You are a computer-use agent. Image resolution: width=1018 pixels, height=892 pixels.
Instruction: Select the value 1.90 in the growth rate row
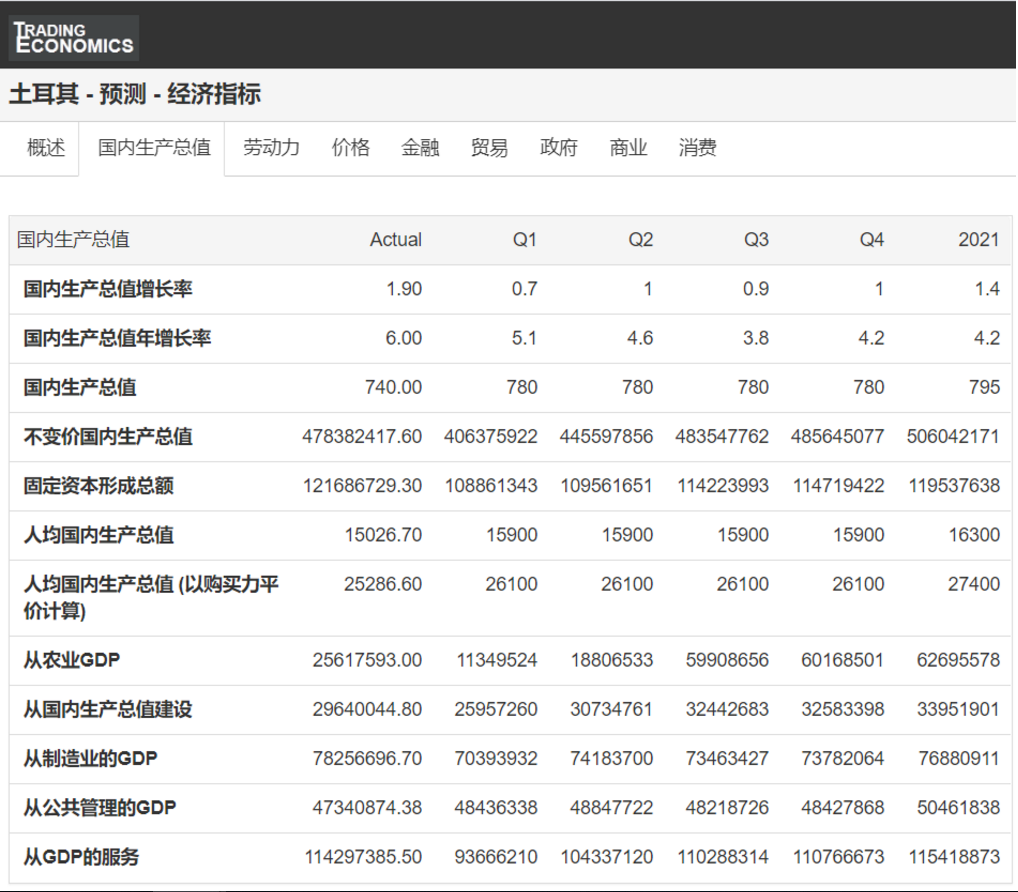pos(404,289)
